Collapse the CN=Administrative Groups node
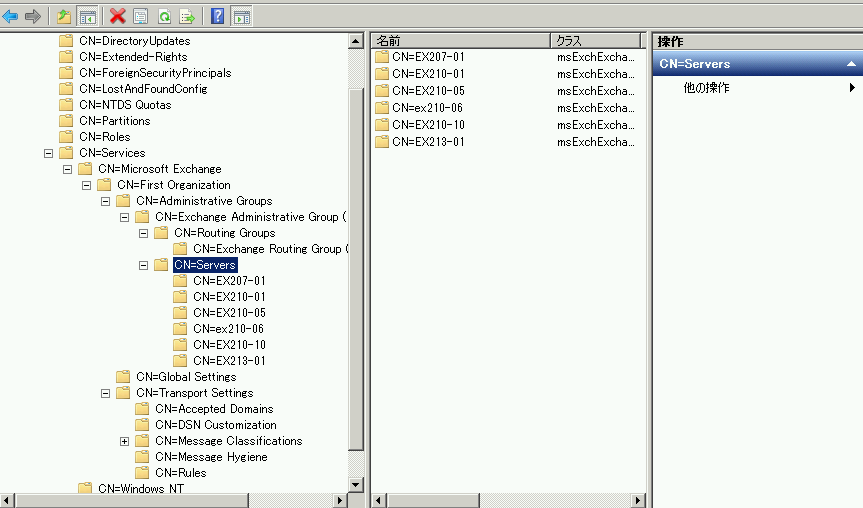Viewport: 863px width, 508px height. click(105, 201)
